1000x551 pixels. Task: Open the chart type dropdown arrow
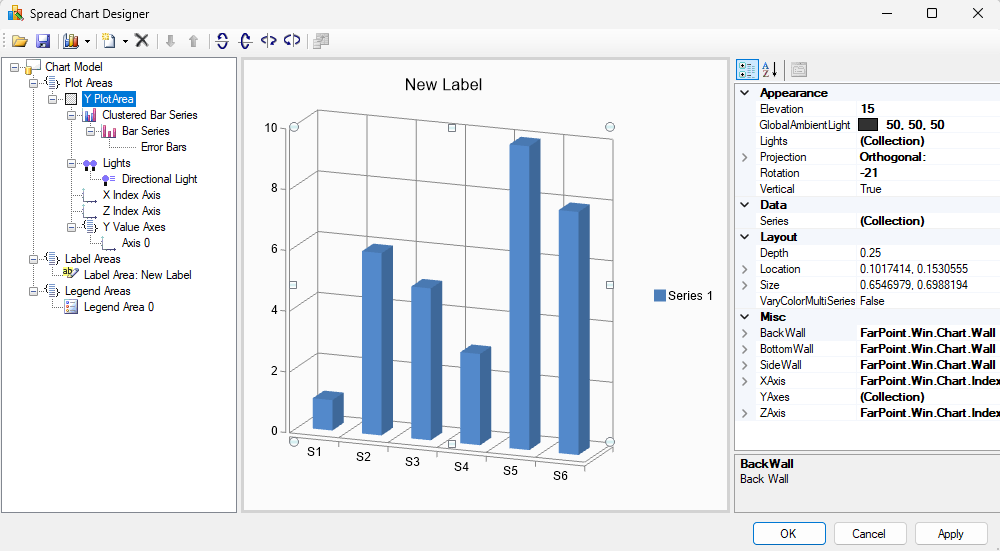pyautogui.click(x=87, y=41)
